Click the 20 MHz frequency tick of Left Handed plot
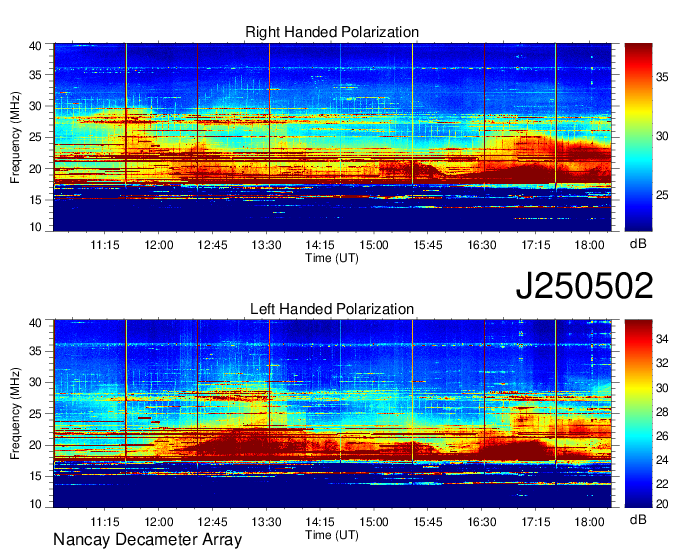This screenshot has width=680, height=552. pyautogui.click(x=35, y=445)
